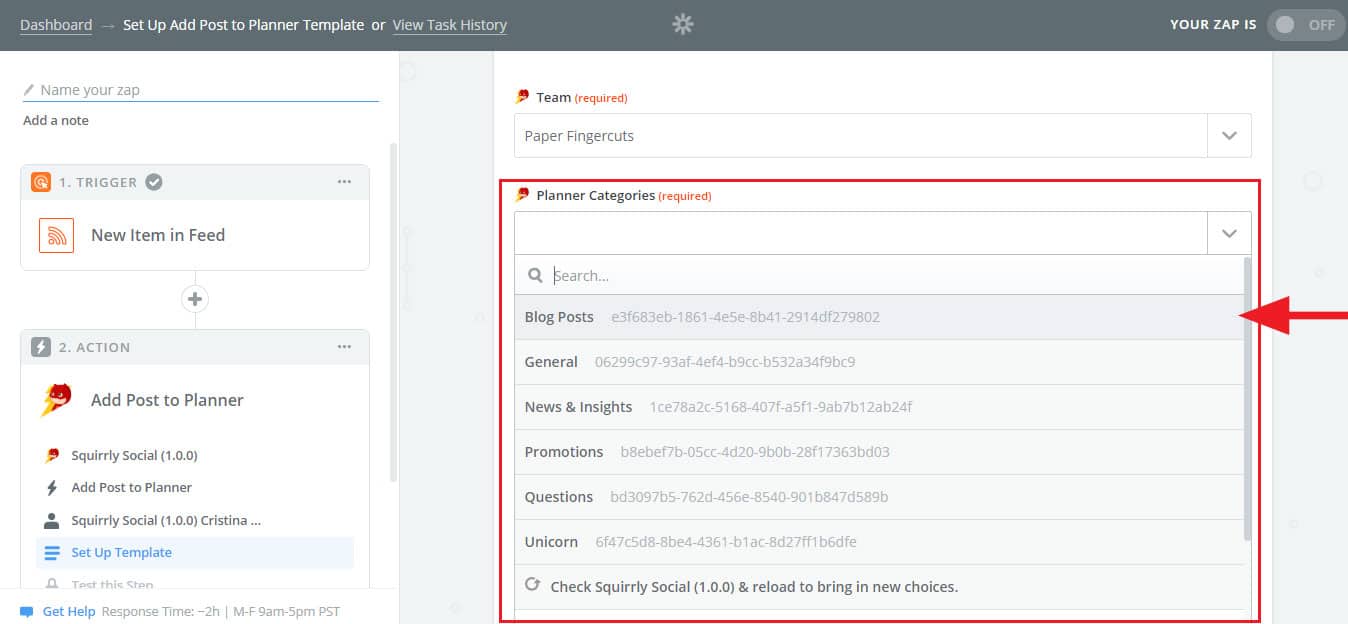
Task: Click the left sidebar's vertical scrollbar
Action: pyautogui.click(x=393, y=312)
